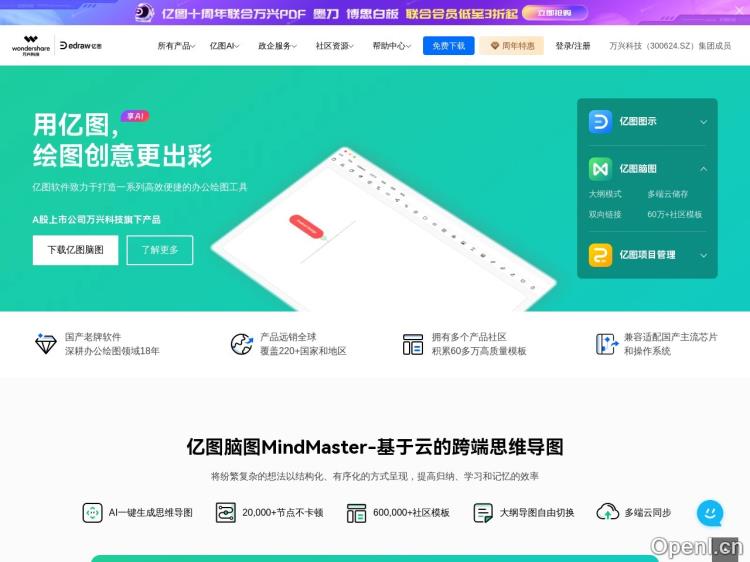Click the 下载亿图脑图 button
The width and height of the screenshot is (750, 562).
76,250
